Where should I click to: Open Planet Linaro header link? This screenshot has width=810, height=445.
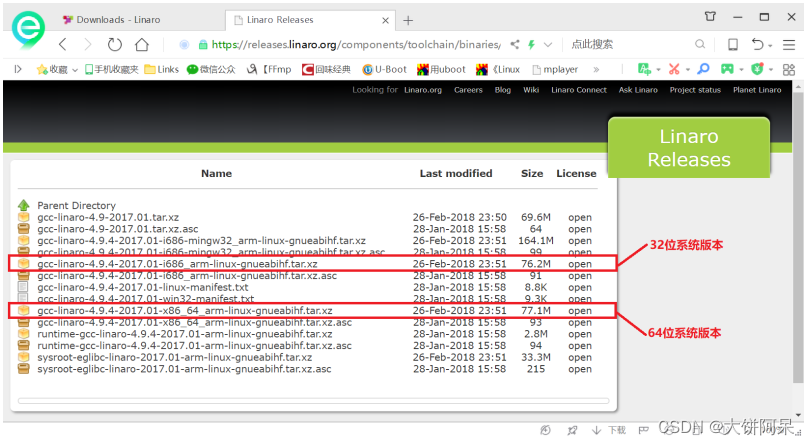click(757, 90)
